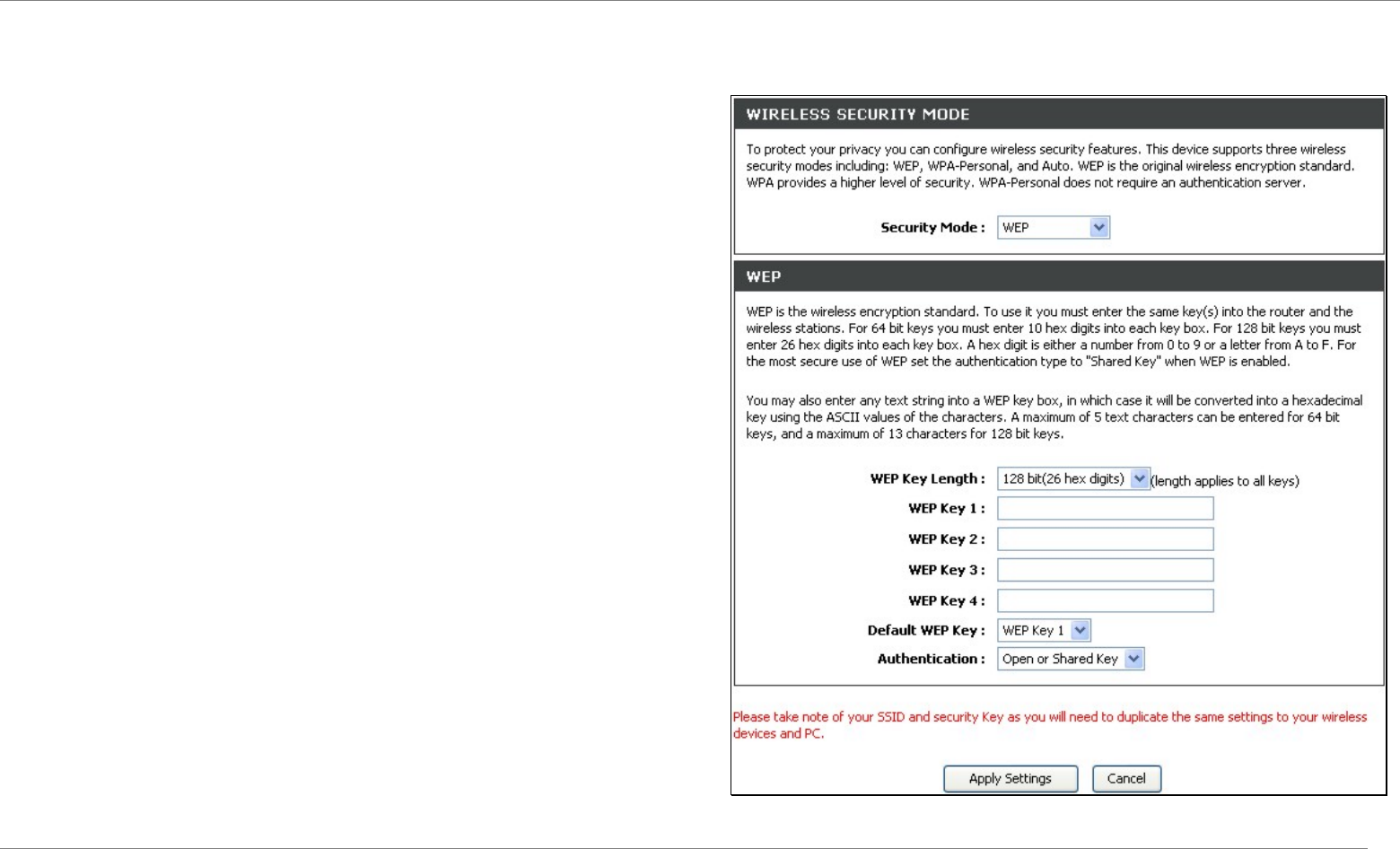1400x849 pixels.
Task: Click the red SSID and security Key notice
Action: 1050,725
